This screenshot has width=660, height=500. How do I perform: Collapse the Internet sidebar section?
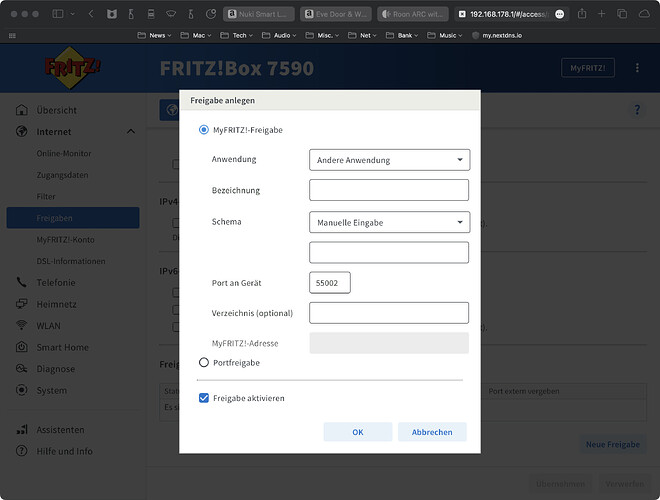131,132
